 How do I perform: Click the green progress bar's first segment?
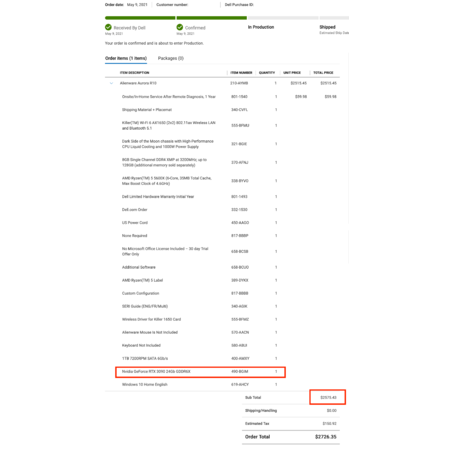point(140,18)
